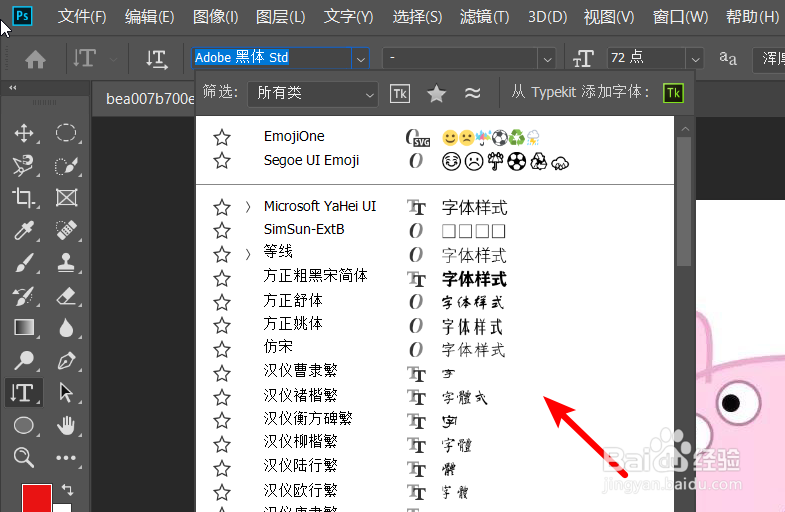The height and width of the screenshot is (512, 785).
Task: Open the 窗口(W) menu
Action: [x=680, y=17]
